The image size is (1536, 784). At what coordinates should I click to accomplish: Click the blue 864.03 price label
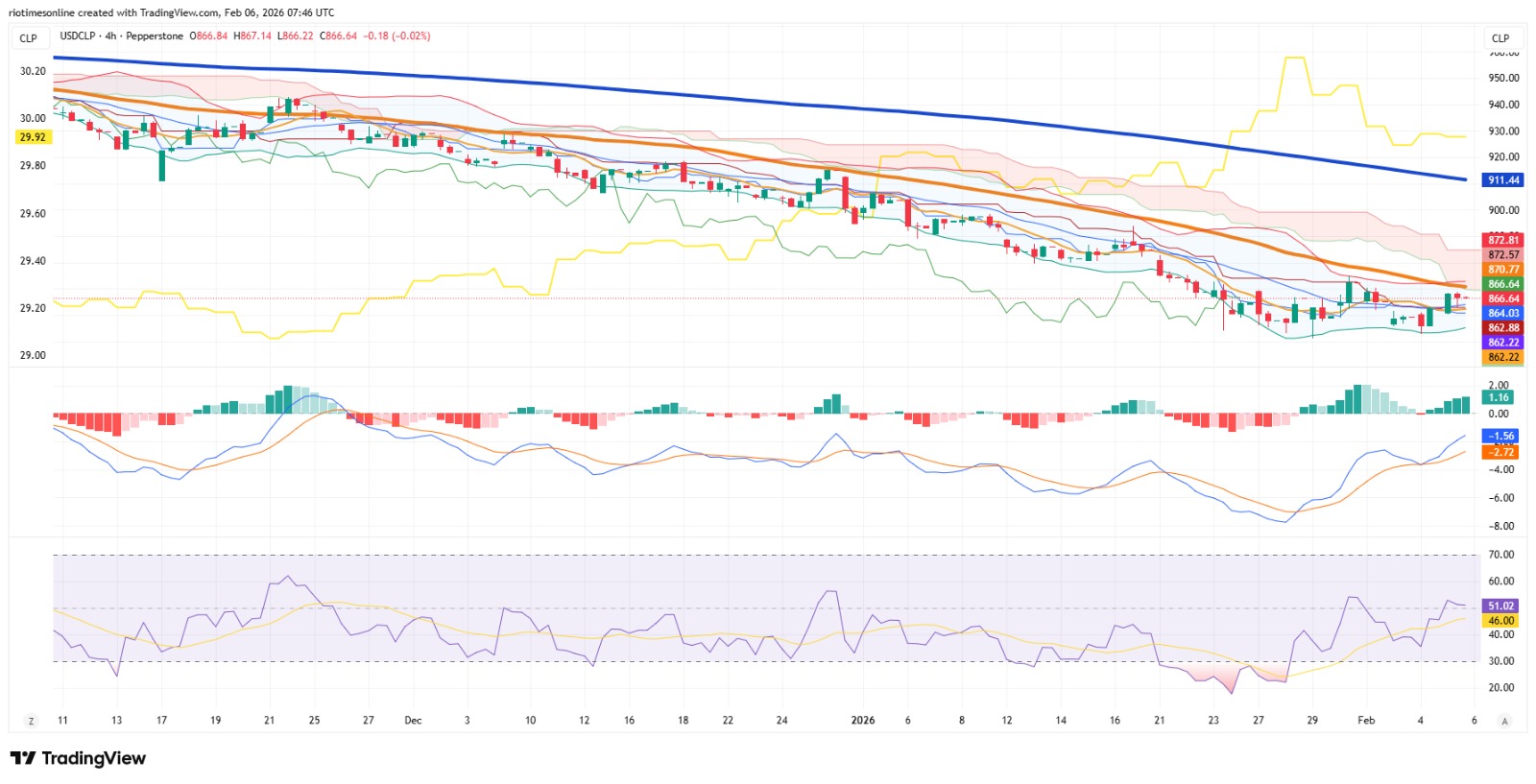coord(1503,313)
